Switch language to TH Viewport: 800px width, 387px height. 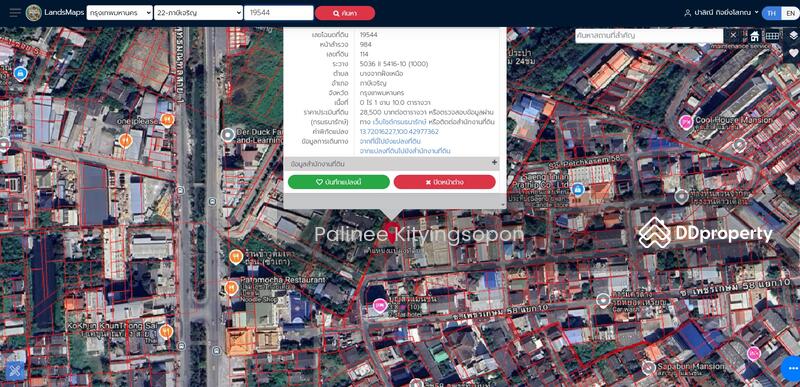point(771,13)
